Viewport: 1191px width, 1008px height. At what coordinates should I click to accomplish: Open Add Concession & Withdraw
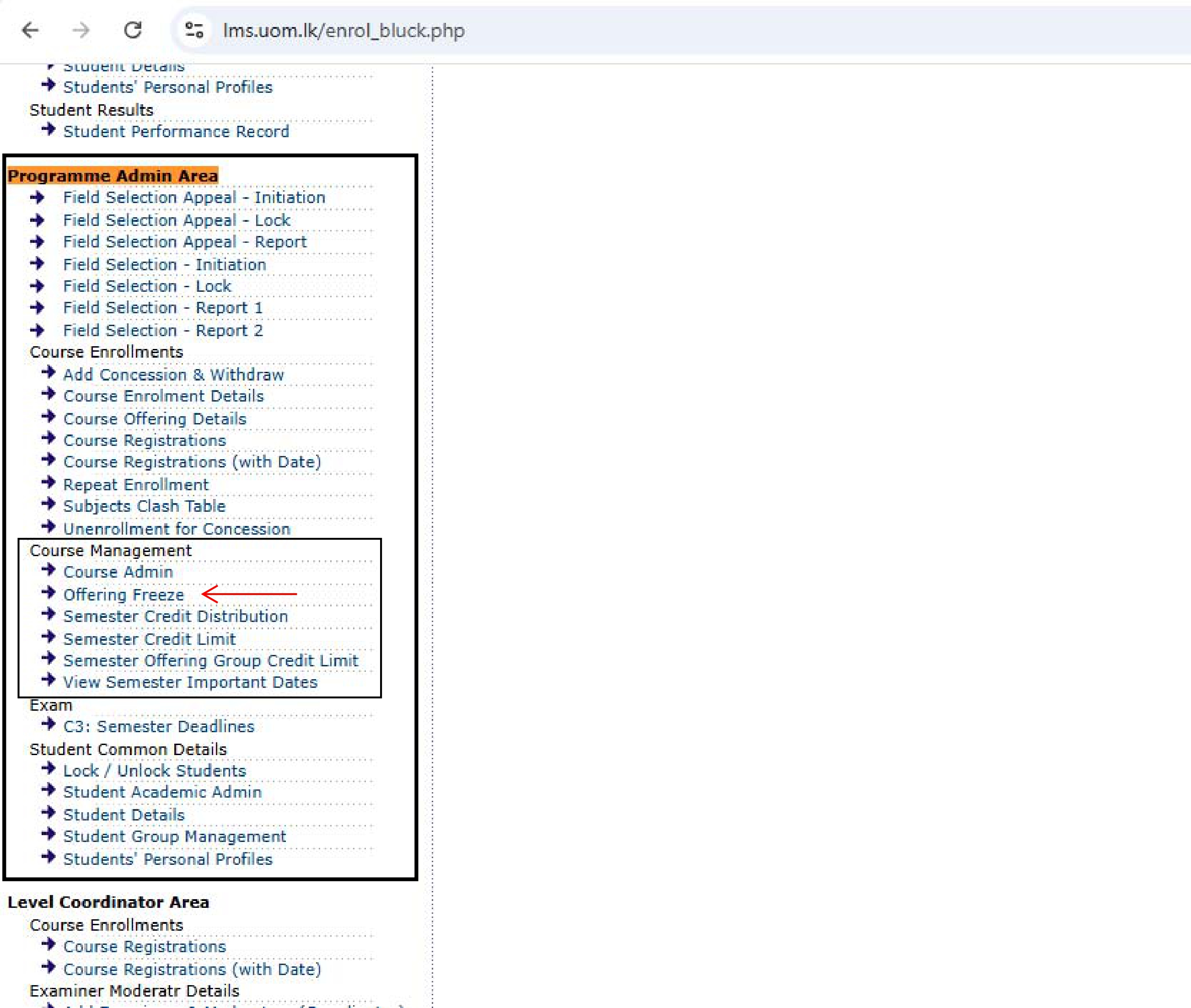[x=173, y=374]
